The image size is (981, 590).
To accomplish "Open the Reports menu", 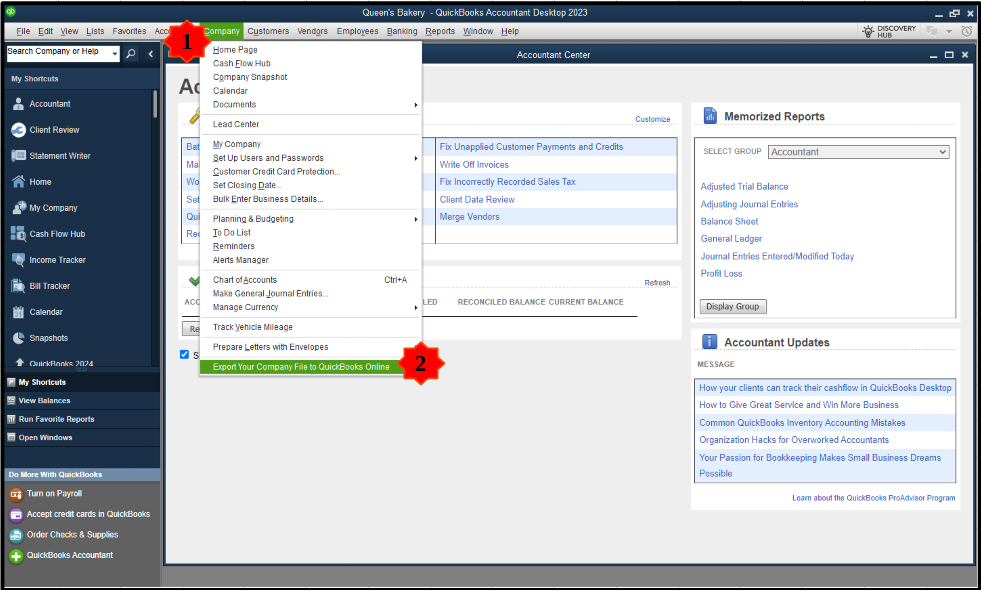I will (x=440, y=31).
